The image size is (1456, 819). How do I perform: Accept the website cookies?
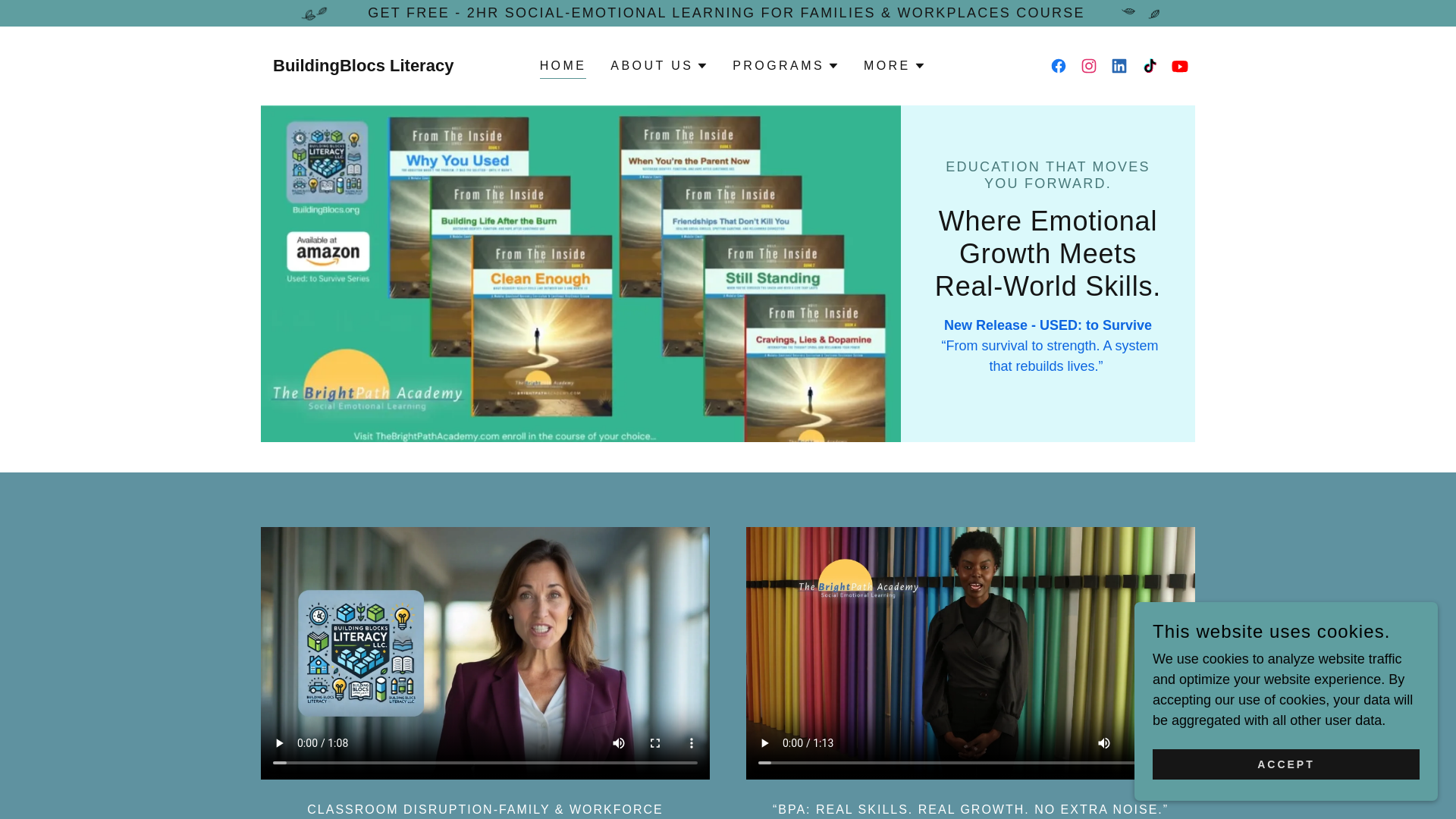click(1285, 764)
